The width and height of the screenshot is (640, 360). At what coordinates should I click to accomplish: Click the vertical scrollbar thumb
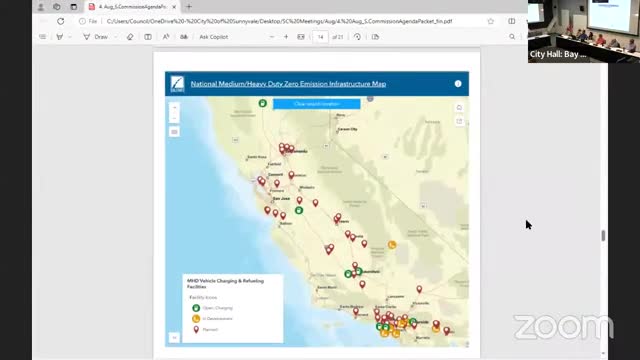click(603, 236)
